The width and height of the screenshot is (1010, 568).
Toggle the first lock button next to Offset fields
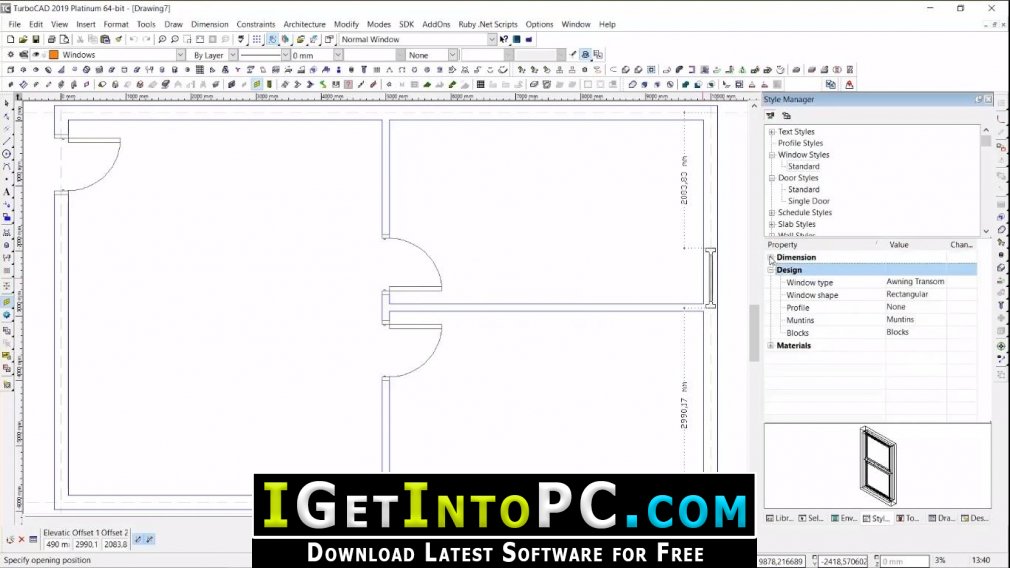point(138,539)
